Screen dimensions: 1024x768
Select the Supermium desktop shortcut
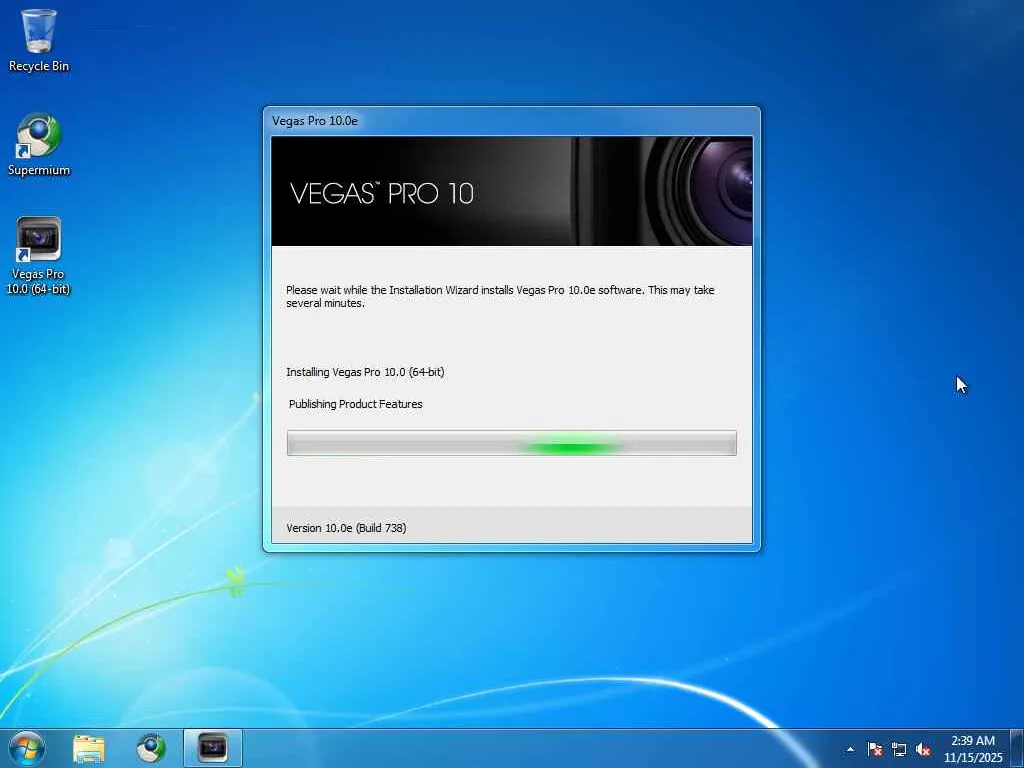[x=39, y=144]
